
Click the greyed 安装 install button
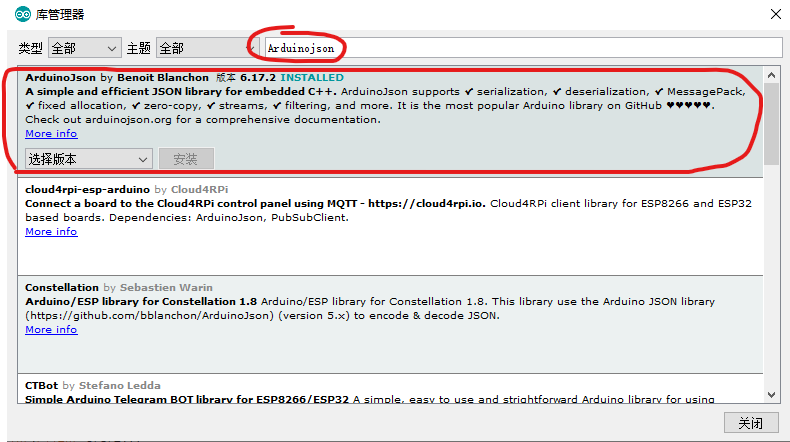186,159
